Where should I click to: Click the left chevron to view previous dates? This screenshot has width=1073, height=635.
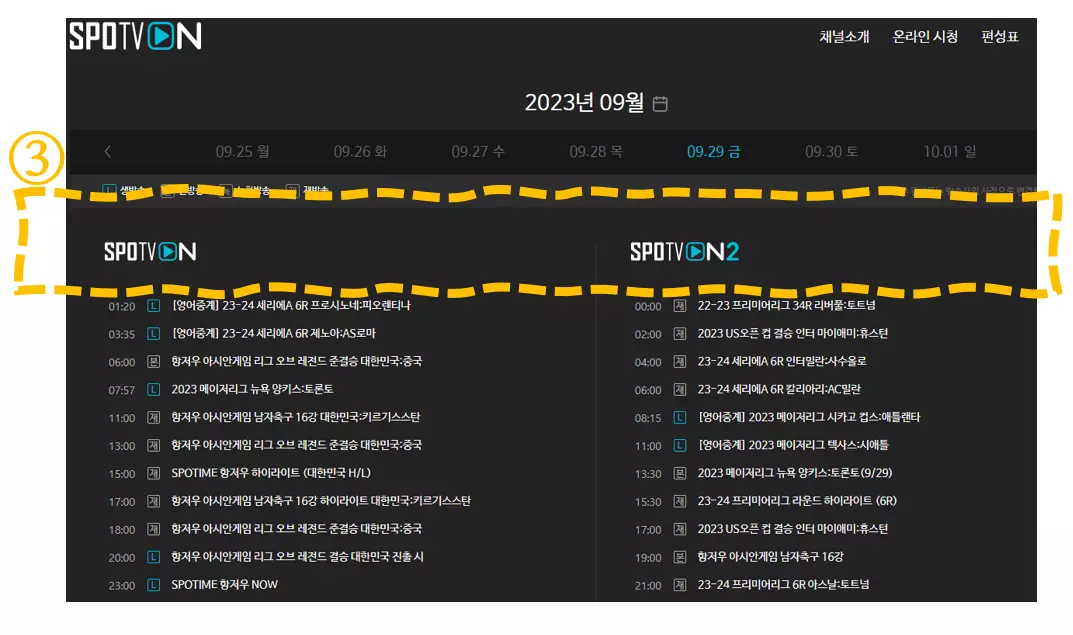coord(109,151)
